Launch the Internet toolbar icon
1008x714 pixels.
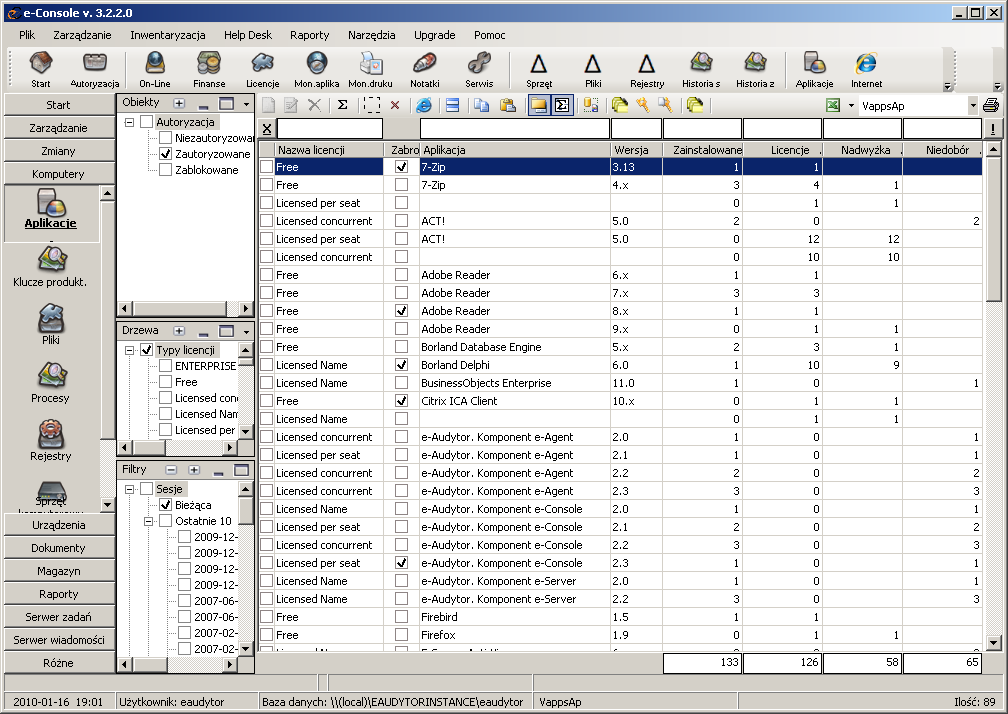coord(866,69)
